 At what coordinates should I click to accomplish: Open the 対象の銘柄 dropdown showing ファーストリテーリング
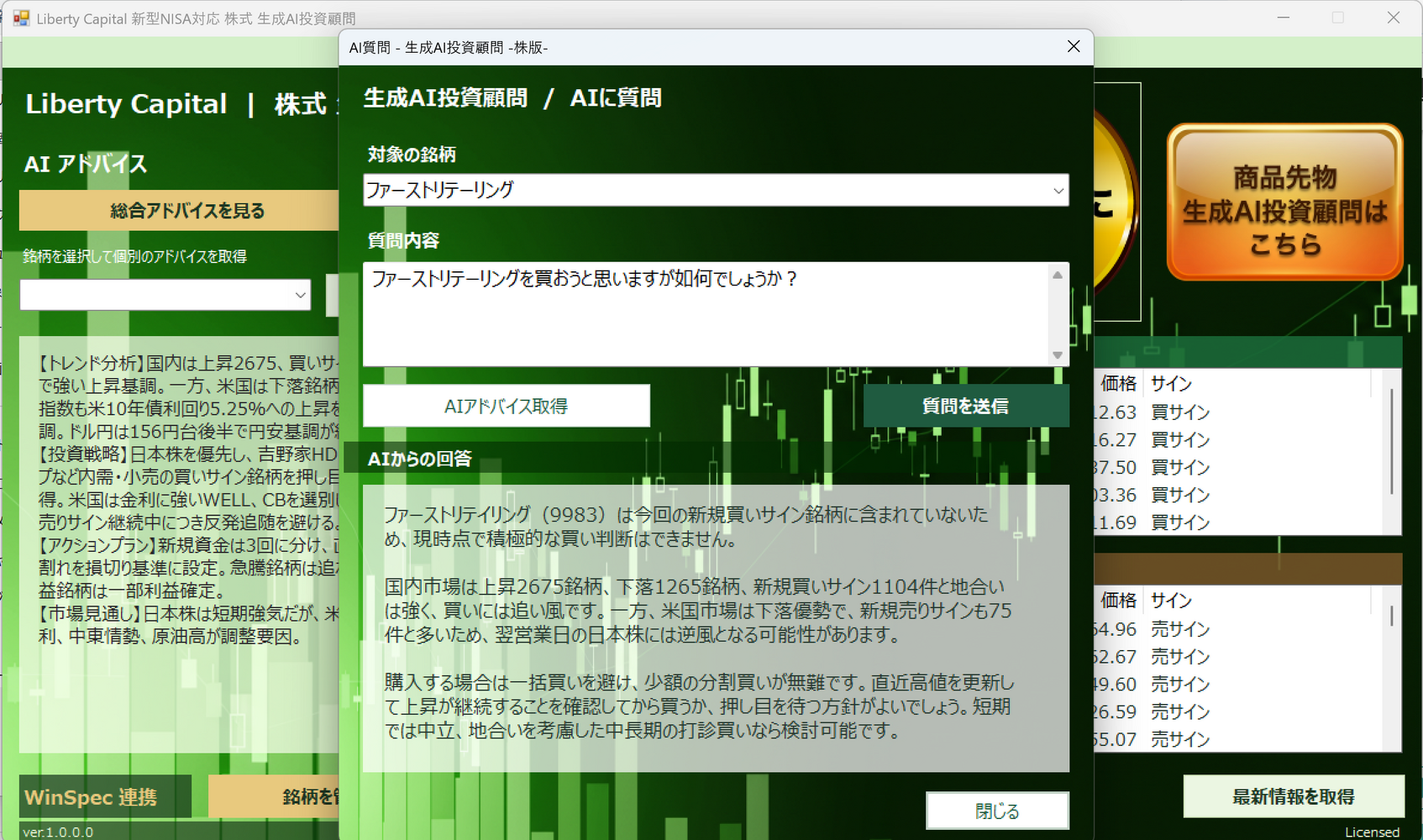click(716, 190)
